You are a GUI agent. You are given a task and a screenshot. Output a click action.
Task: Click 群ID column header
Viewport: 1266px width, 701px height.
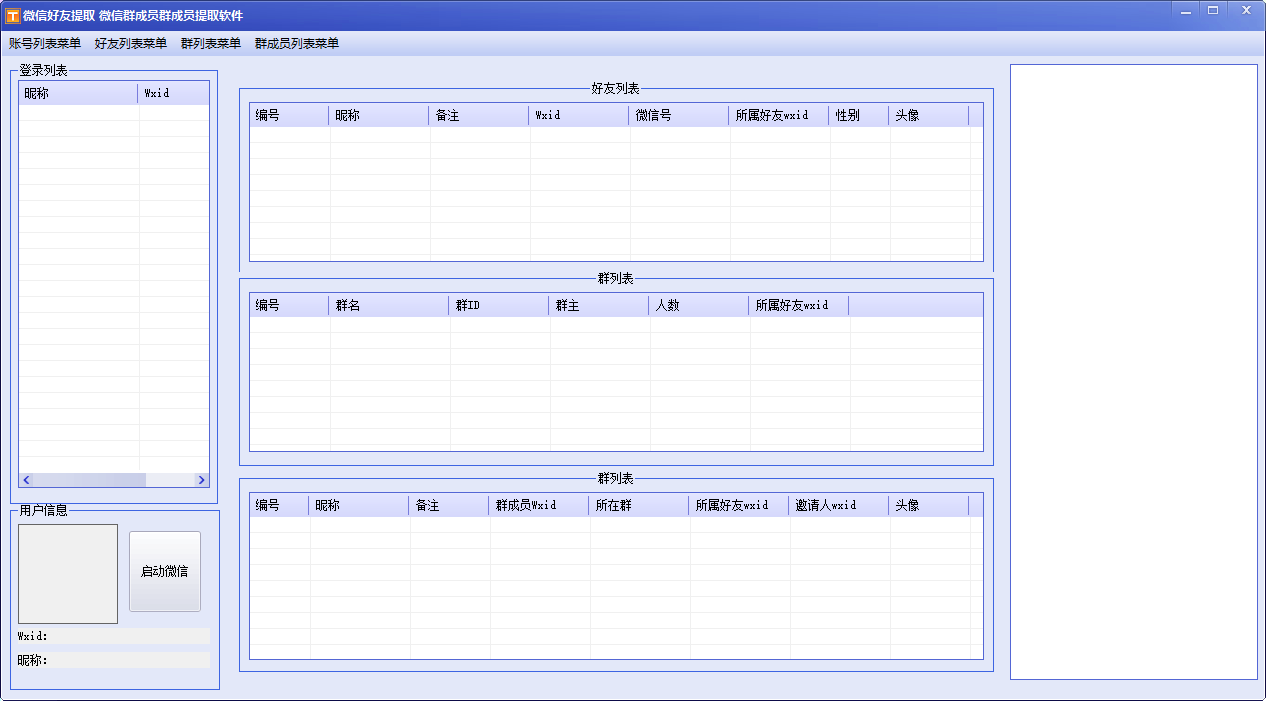point(499,305)
